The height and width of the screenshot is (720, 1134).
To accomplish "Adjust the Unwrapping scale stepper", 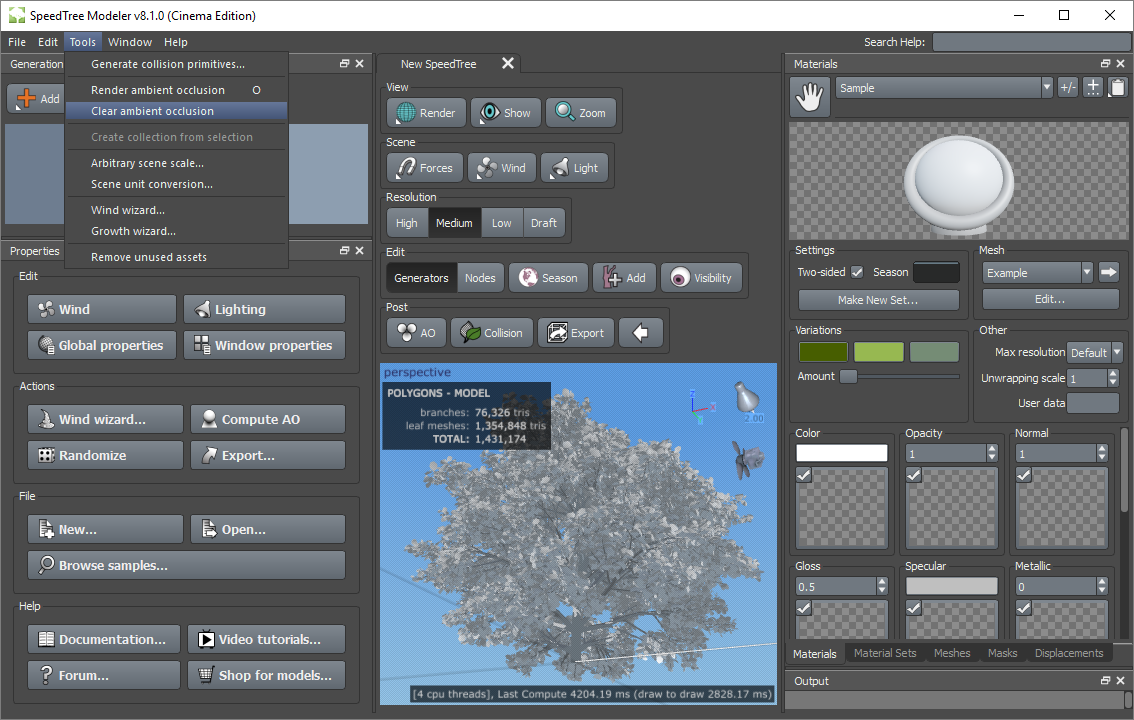I will tap(1112, 378).
